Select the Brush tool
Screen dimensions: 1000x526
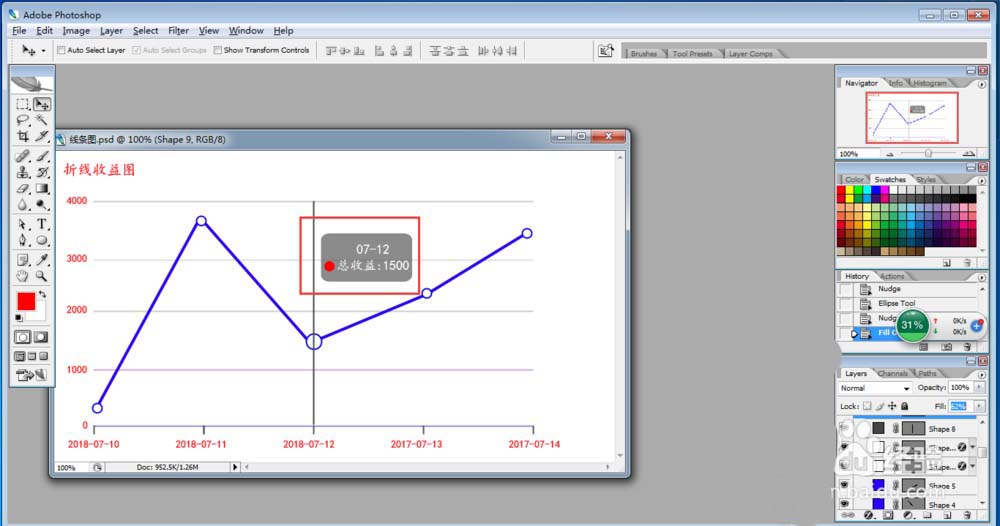tap(42, 156)
